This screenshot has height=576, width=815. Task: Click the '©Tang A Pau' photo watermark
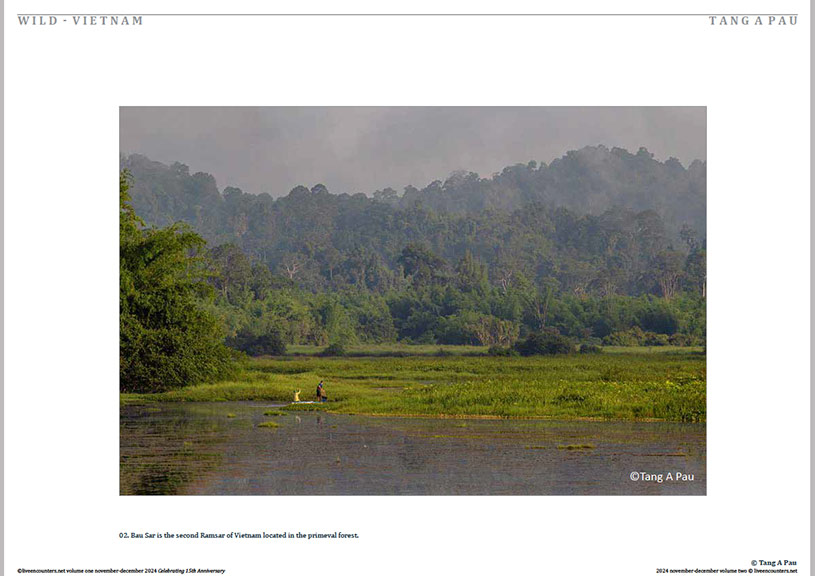point(662,477)
